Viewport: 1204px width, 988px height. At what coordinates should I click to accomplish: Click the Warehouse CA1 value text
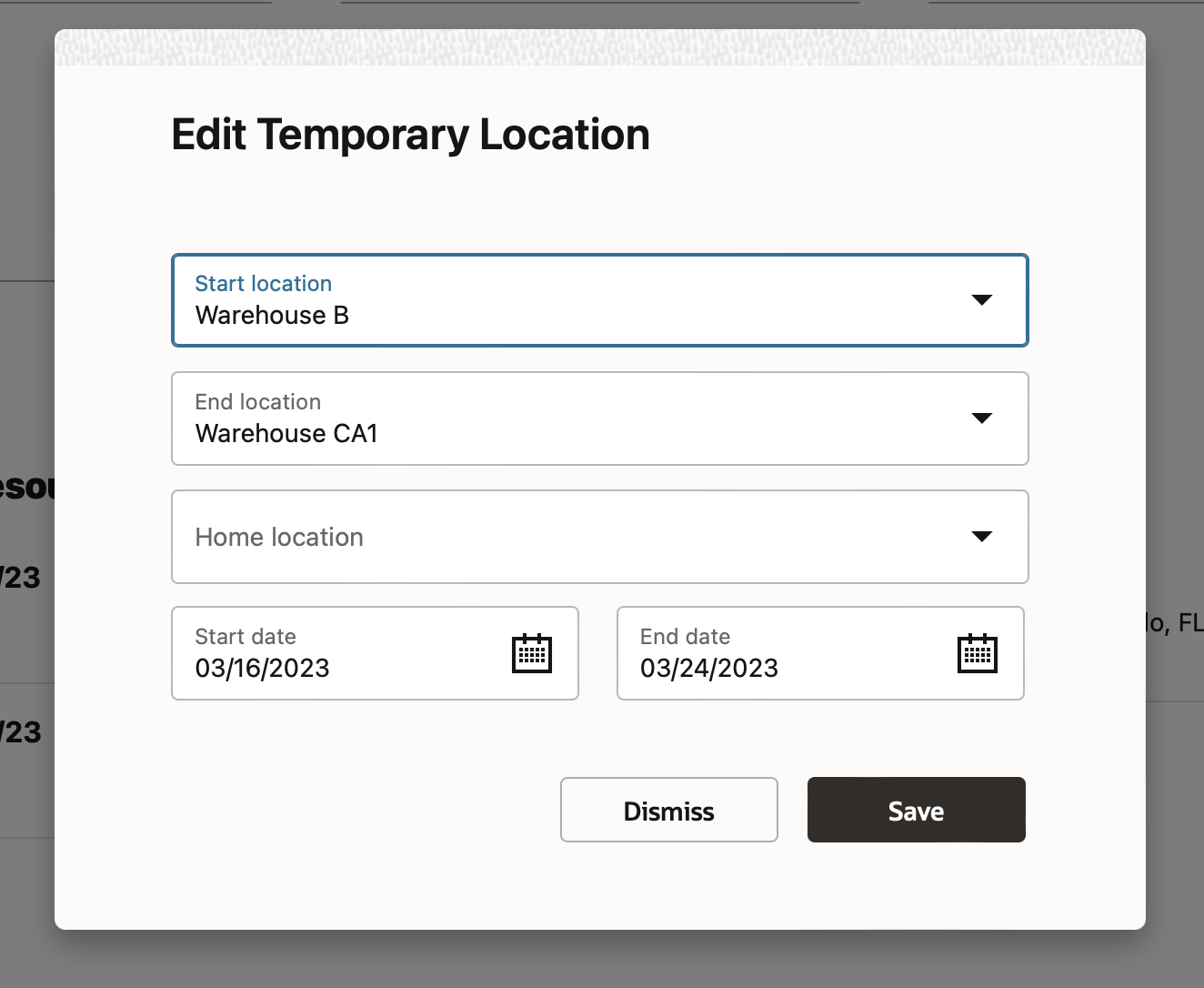(286, 434)
